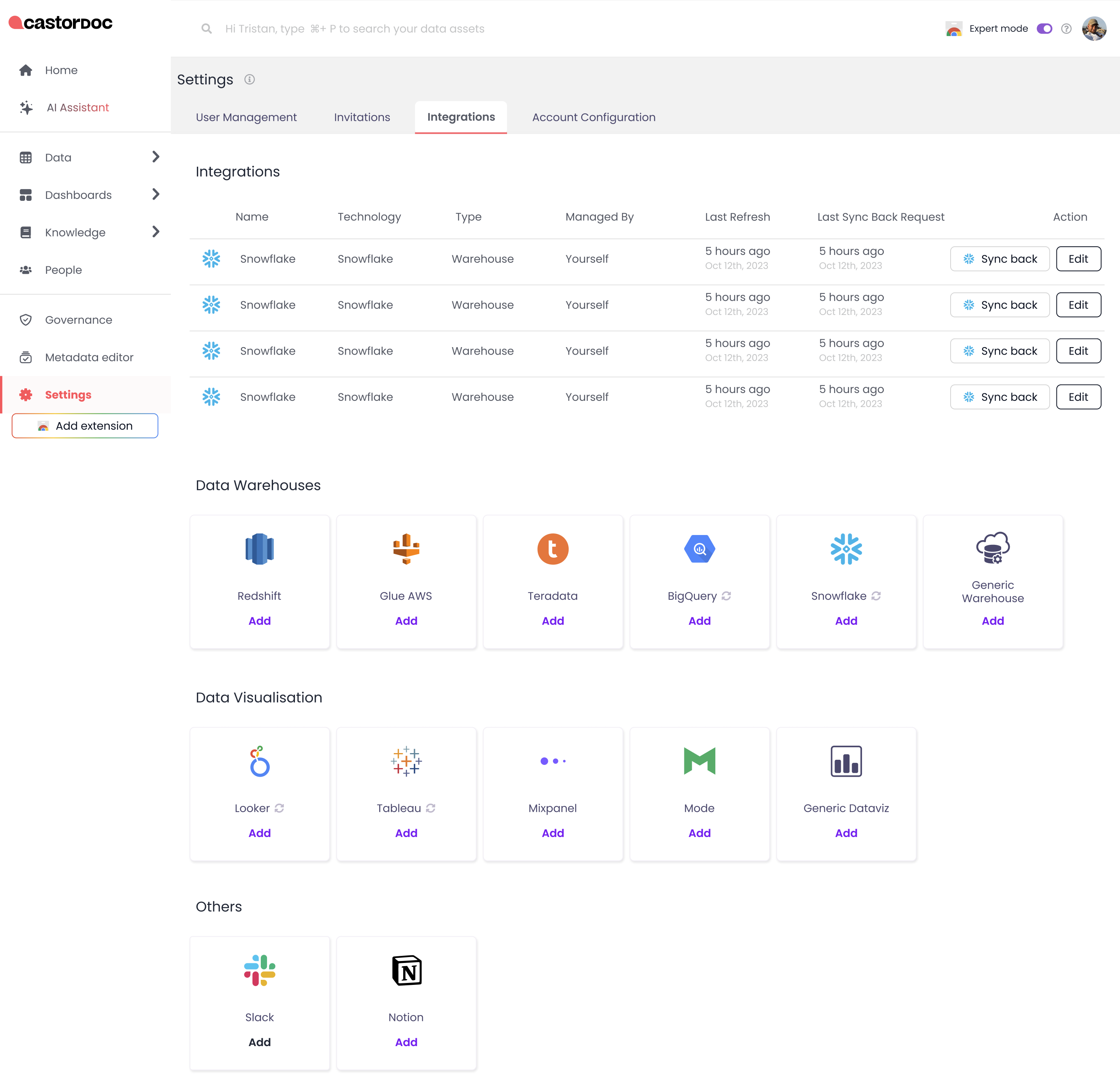The height and width of the screenshot is (1081, 1120).
Task: Switch to the User Management tab
Action: click(246, 117)
